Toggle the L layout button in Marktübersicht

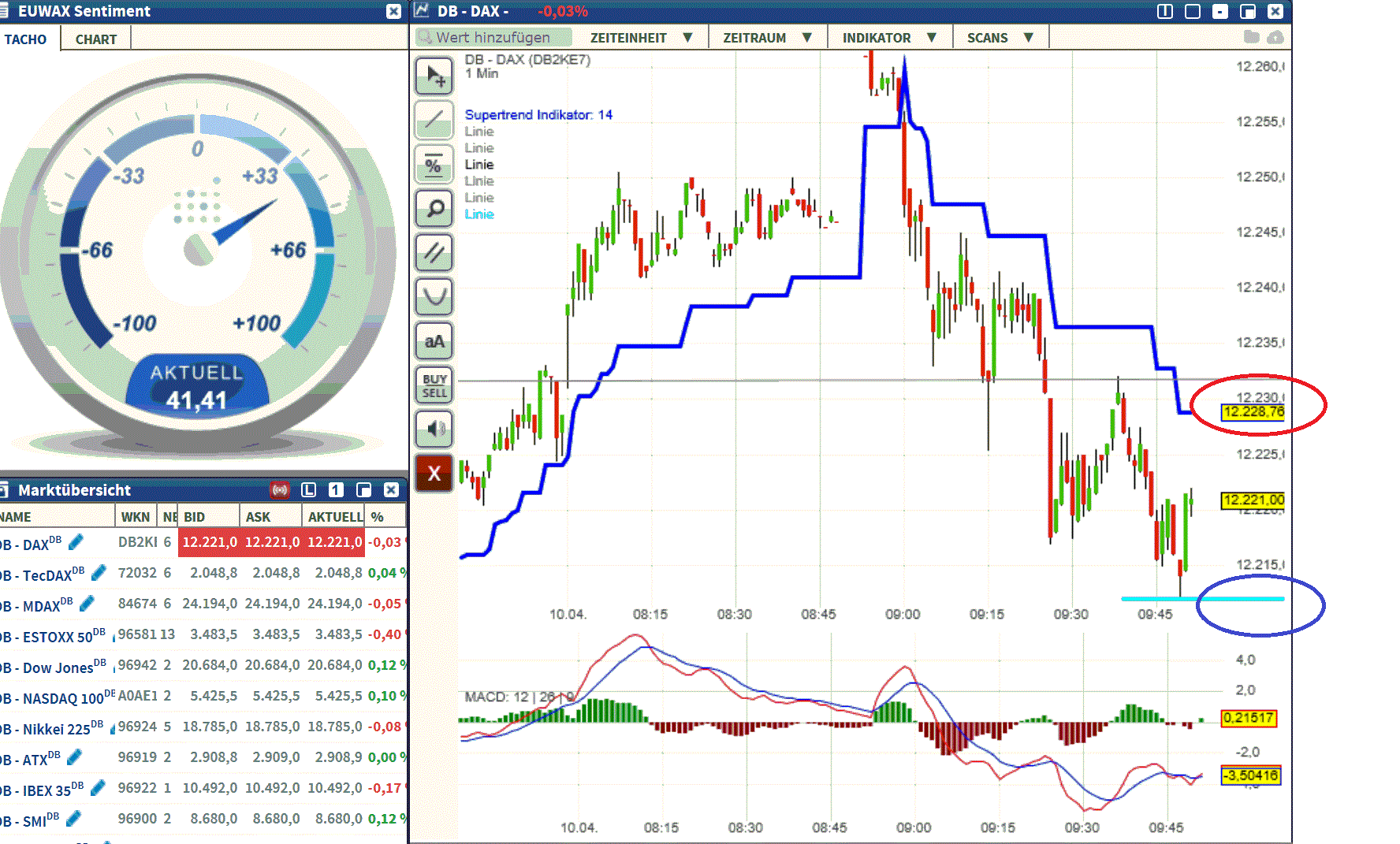point(307,489)
